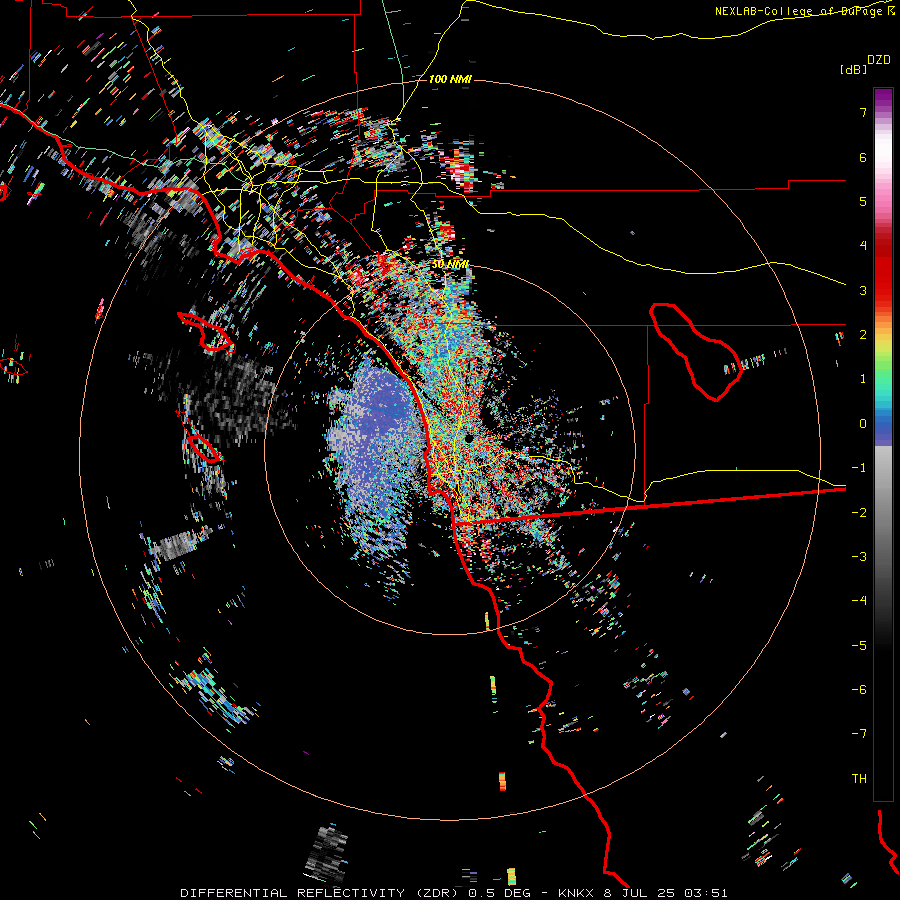Screen dimensions: 900x900
Task: Click the 0.5 DEG elevation text
Action: pyautogui.click(x=501, y=893)
